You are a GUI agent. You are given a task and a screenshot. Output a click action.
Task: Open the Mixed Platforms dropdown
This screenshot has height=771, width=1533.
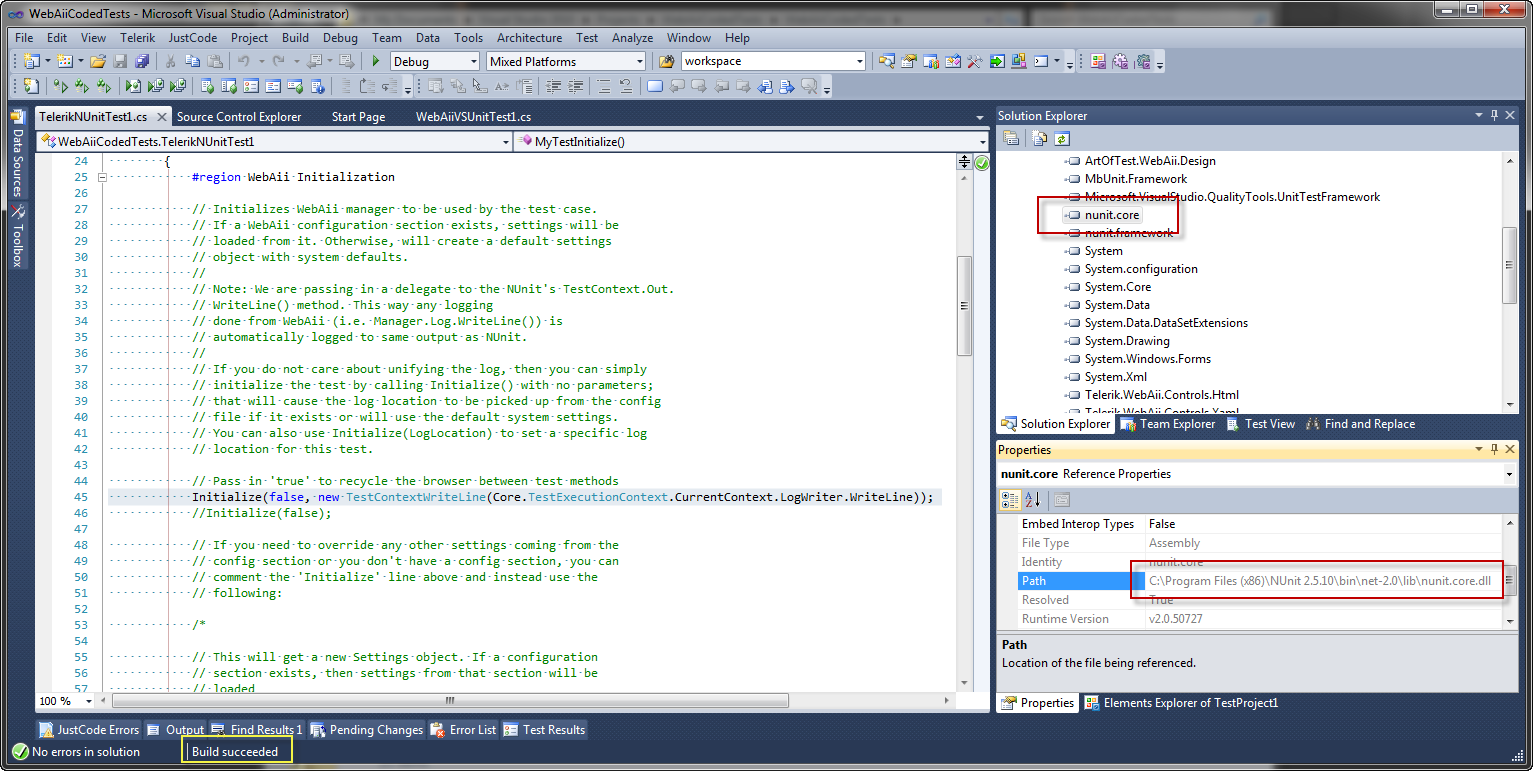(x=639, y=61)
